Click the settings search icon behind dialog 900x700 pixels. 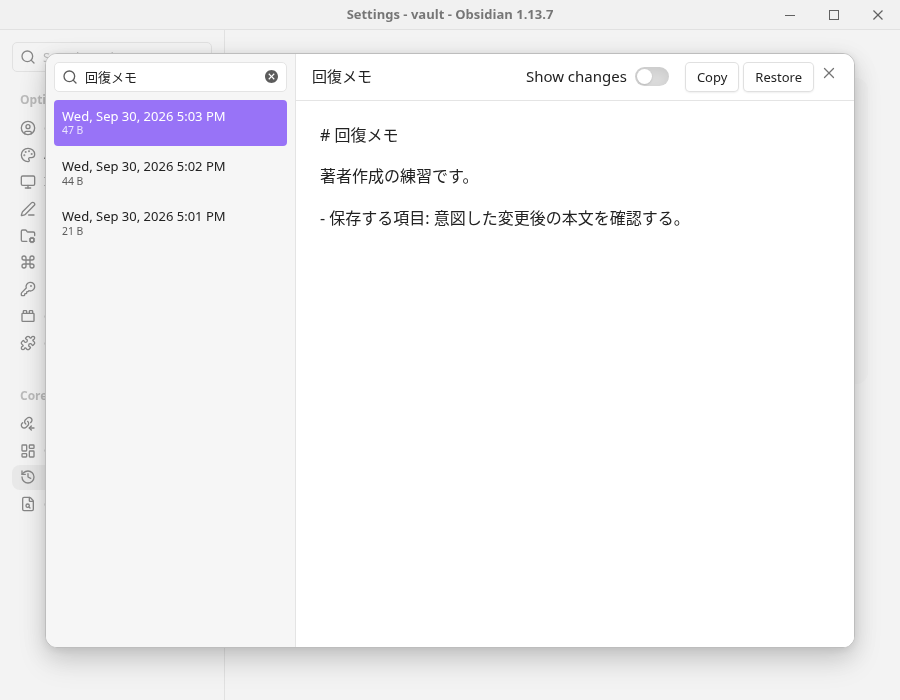[x=28, y=57]
